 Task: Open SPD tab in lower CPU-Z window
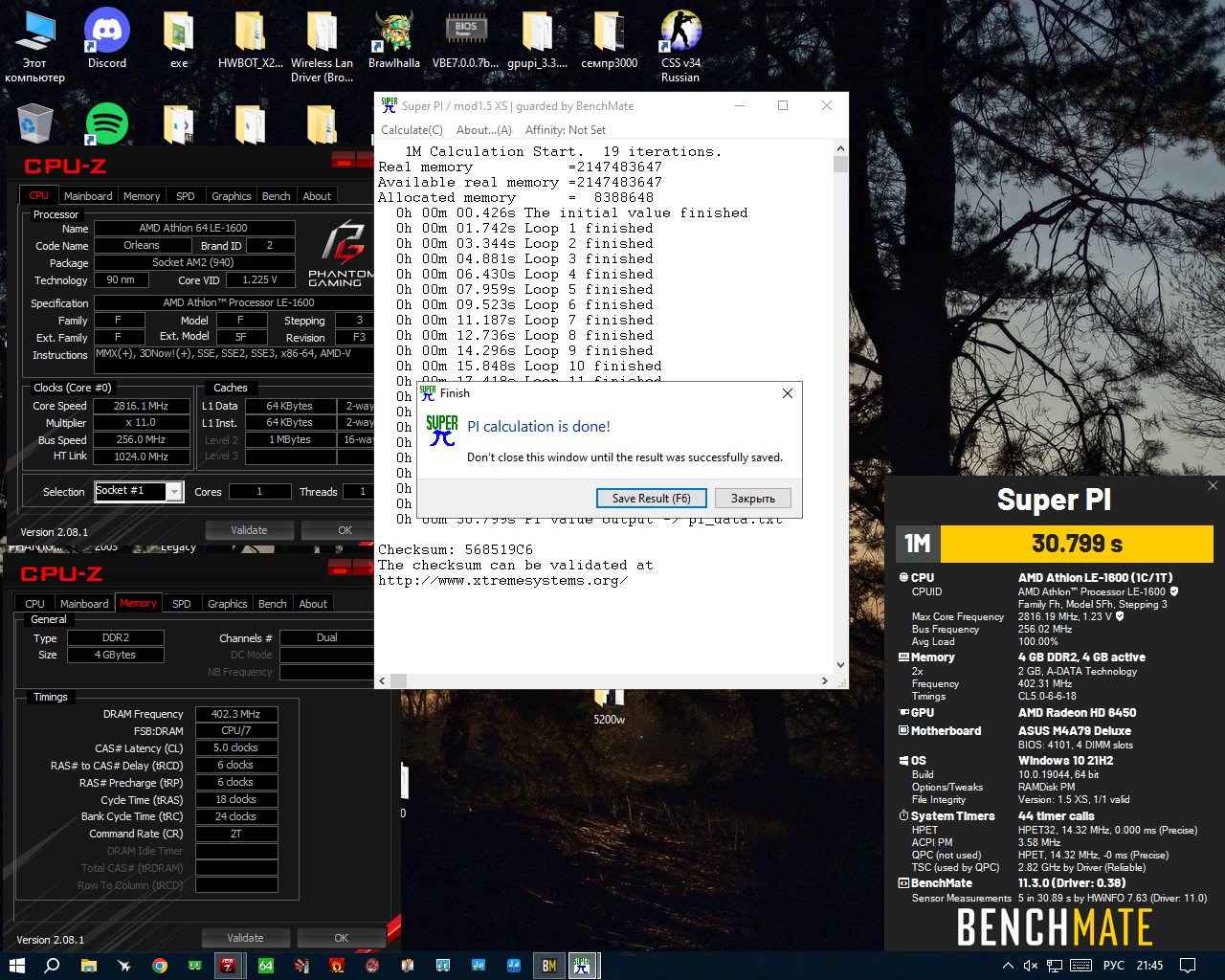pos(182,603)
